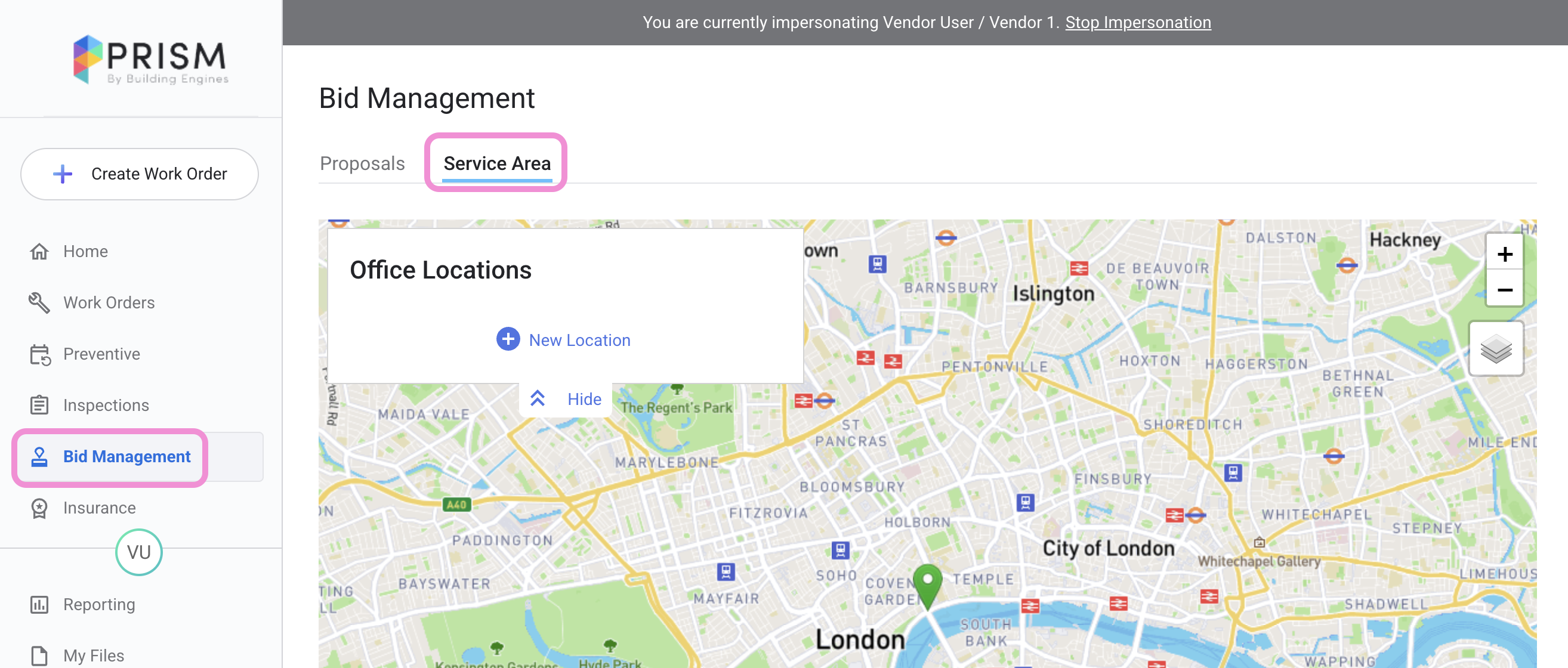The height and width of the screenshot is (668, 1568).
Task: Click the My Files document icon
Action: click(x=39, y=655)
